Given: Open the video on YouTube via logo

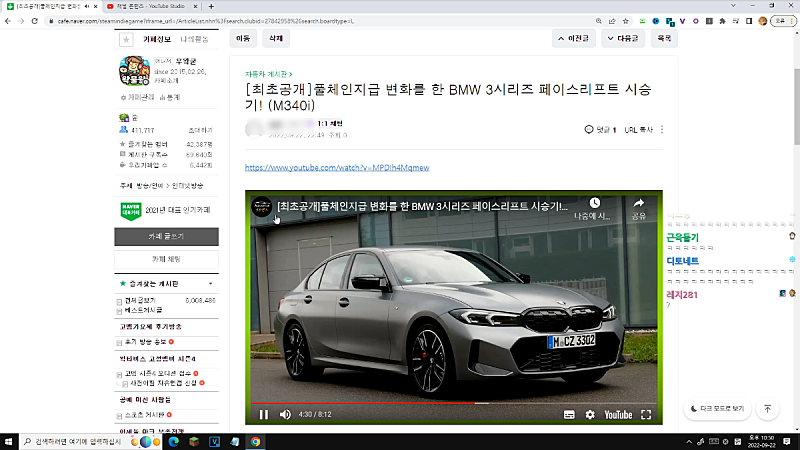Looking at the screenshot, I should 618,415.
